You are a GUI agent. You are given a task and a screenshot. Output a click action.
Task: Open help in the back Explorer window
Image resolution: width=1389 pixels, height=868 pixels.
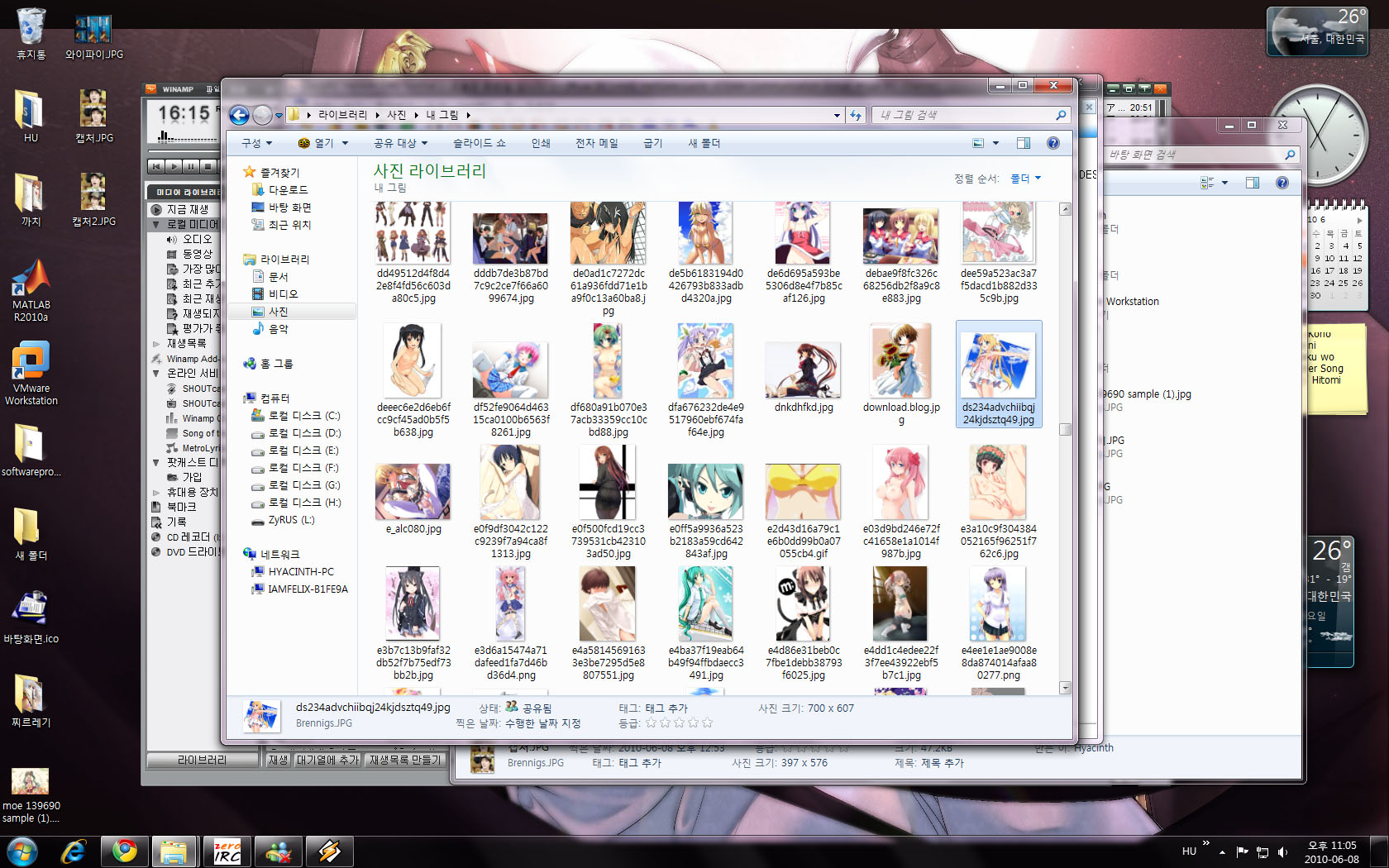(x=1282, y=183)
